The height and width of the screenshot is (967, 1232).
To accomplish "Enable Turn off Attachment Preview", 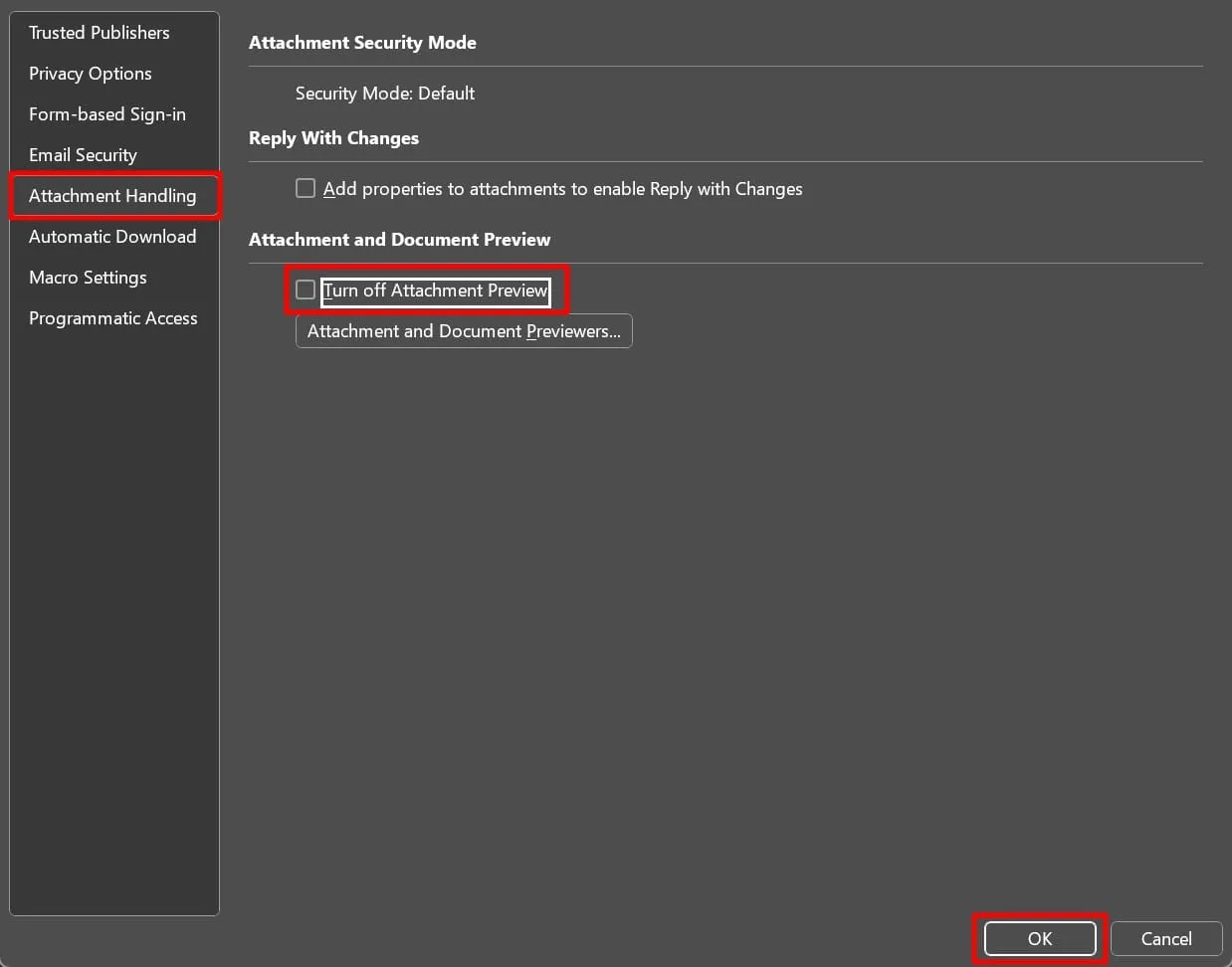I will pos(306,290).
